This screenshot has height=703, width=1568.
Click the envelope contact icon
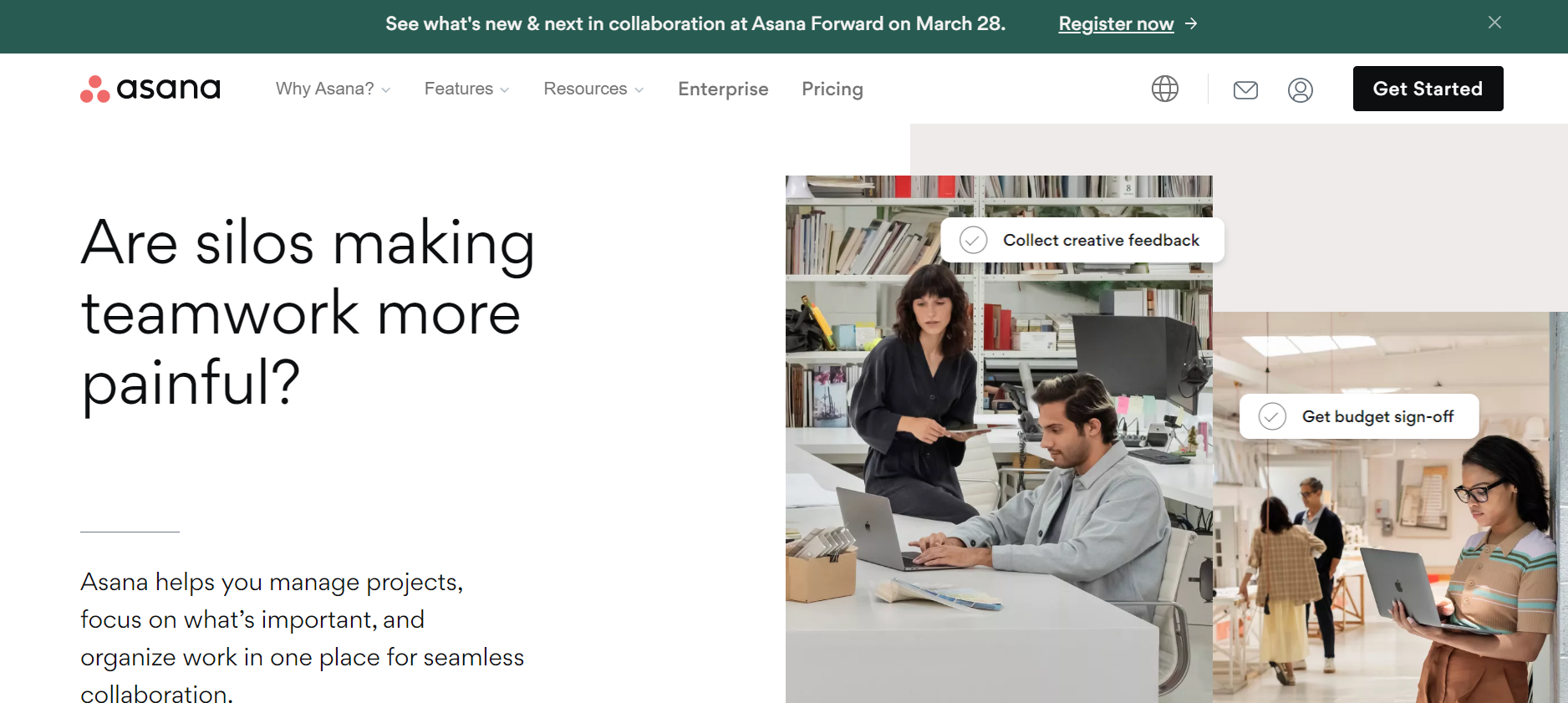click(1245, 89)
